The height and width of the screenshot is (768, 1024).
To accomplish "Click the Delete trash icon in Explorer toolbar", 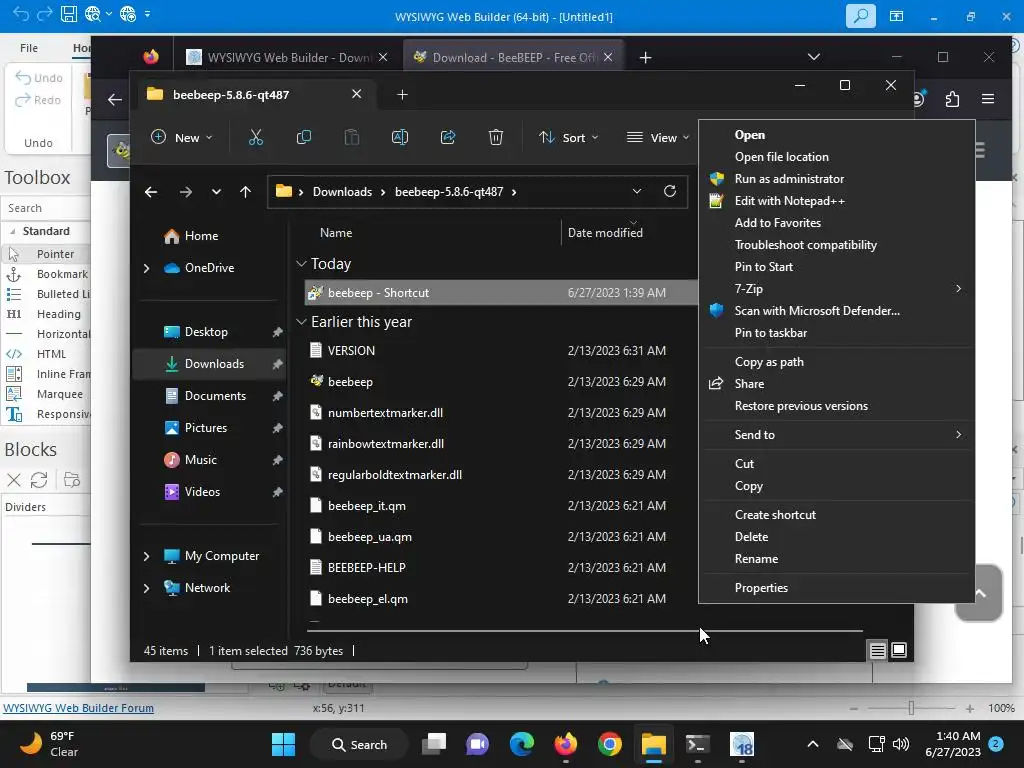I will 496,137.
